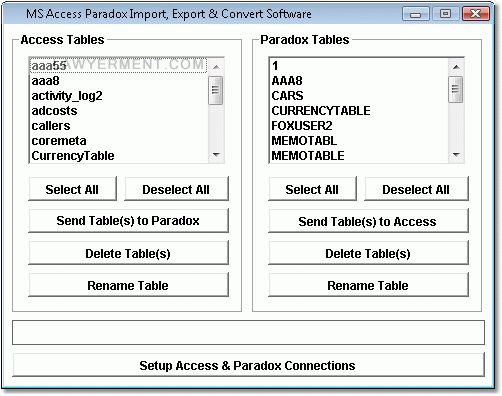Screen dimensions: 502x396
Task: Choose CARS in Paradox Tables
Action: 359,96
